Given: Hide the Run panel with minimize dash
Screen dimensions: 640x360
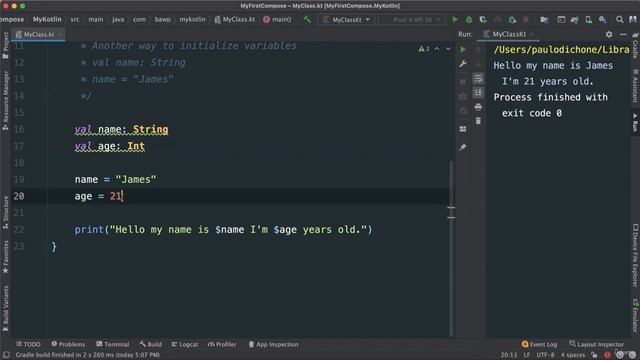Looking at the screenshot, I should (623, 34).
